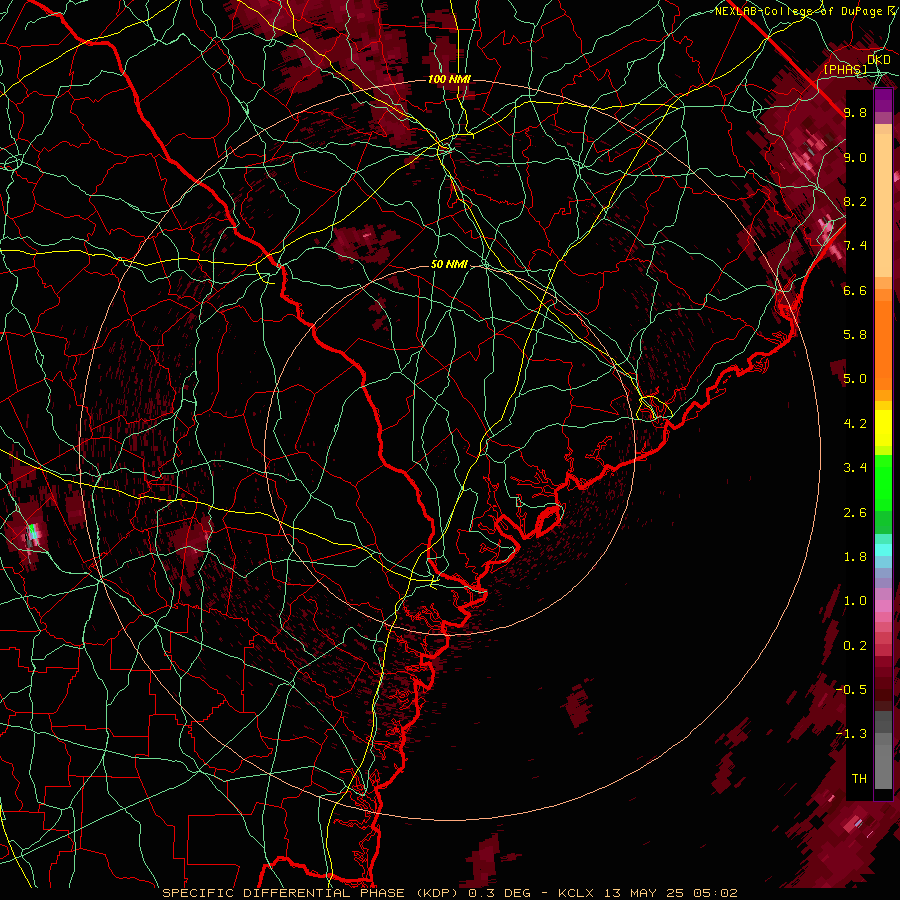Click the 5.0 value on color scale
Image resolution: width=900 pixels, height=900 pixels.
[855, 379]
